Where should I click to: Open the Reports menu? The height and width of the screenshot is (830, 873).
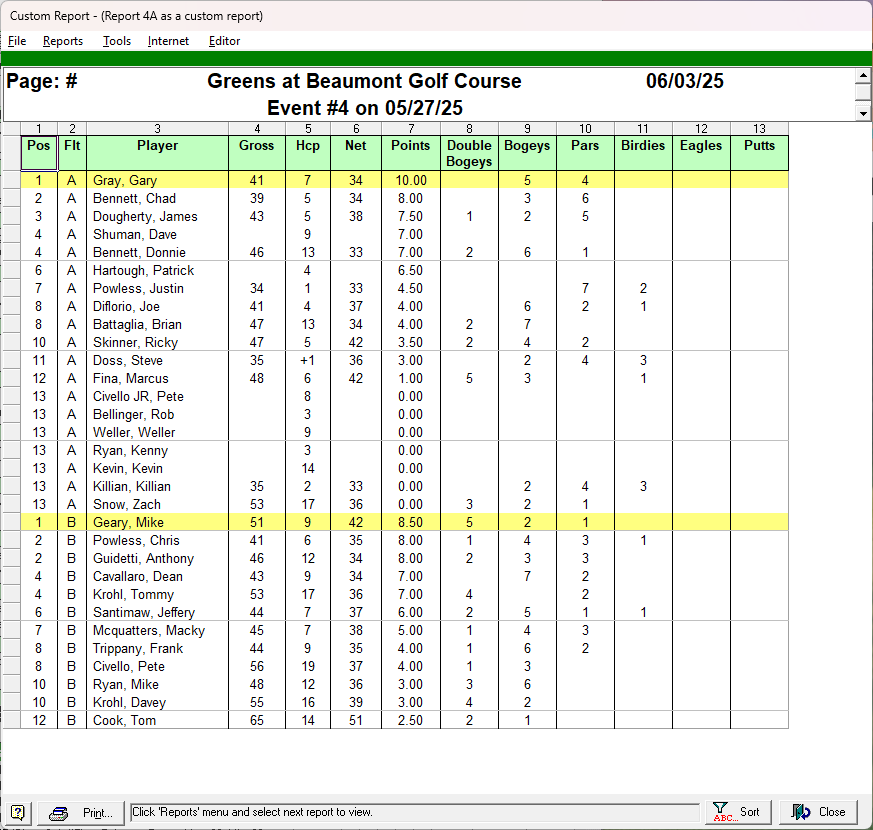coord(62,41)
